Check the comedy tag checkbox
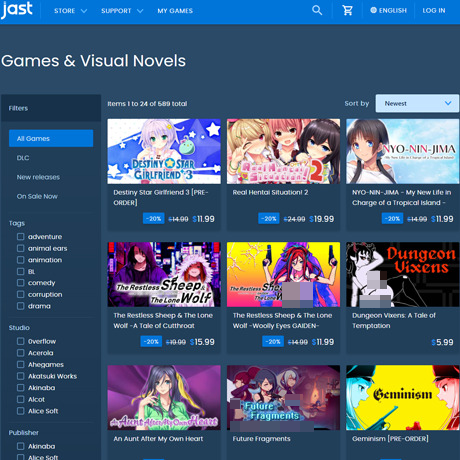The image size is (460, 460). click(x=21, y=283)
